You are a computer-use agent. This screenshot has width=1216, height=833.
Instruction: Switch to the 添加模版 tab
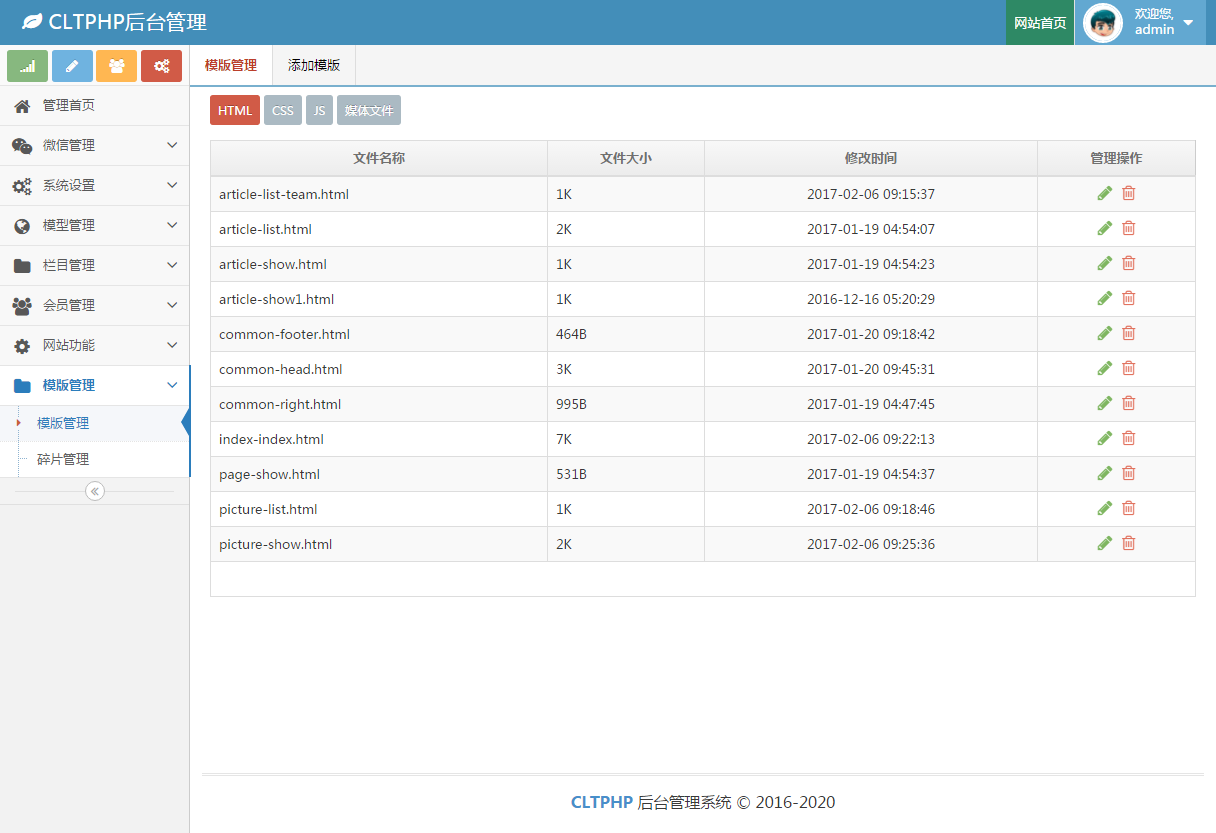point(314,65)
